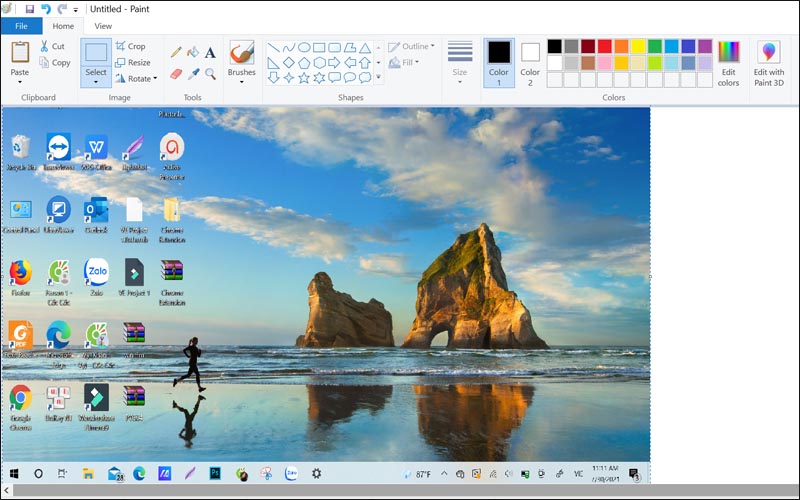Click the Undo arrow in title bar
This screenshot has height=500, width=800.
(x=46, y=9)
